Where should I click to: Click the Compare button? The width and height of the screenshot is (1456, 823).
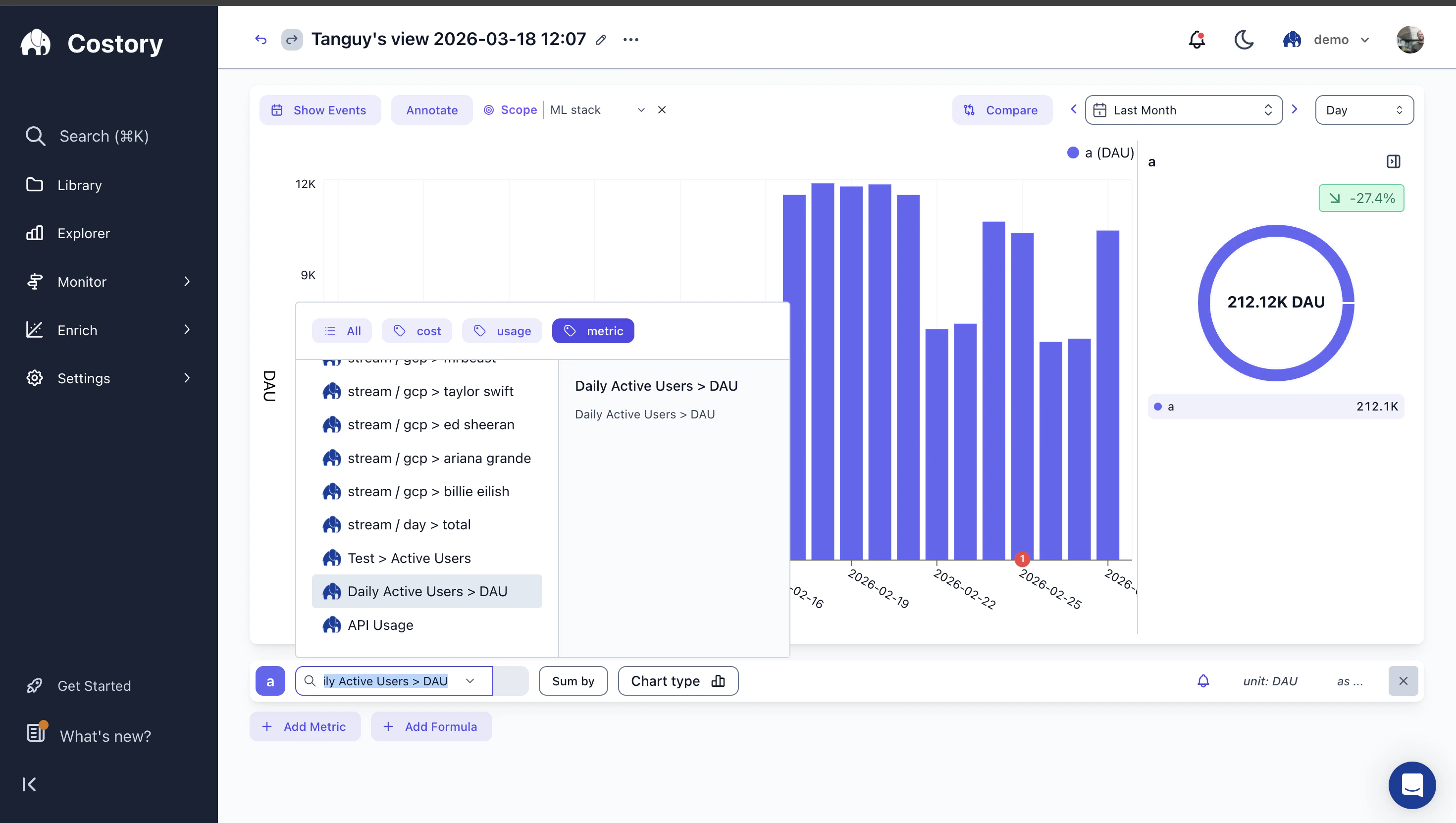(1001, 109)
